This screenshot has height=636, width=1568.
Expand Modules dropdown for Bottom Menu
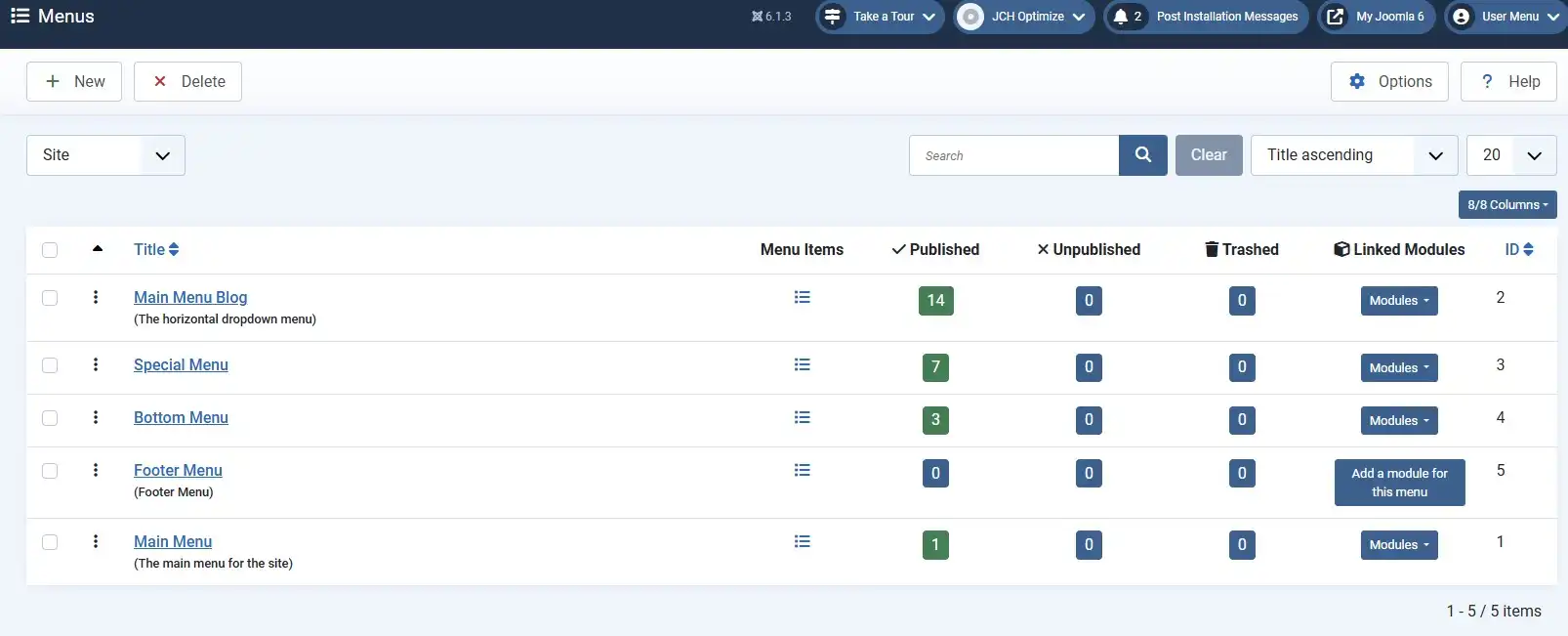[x=1399, y=421]
